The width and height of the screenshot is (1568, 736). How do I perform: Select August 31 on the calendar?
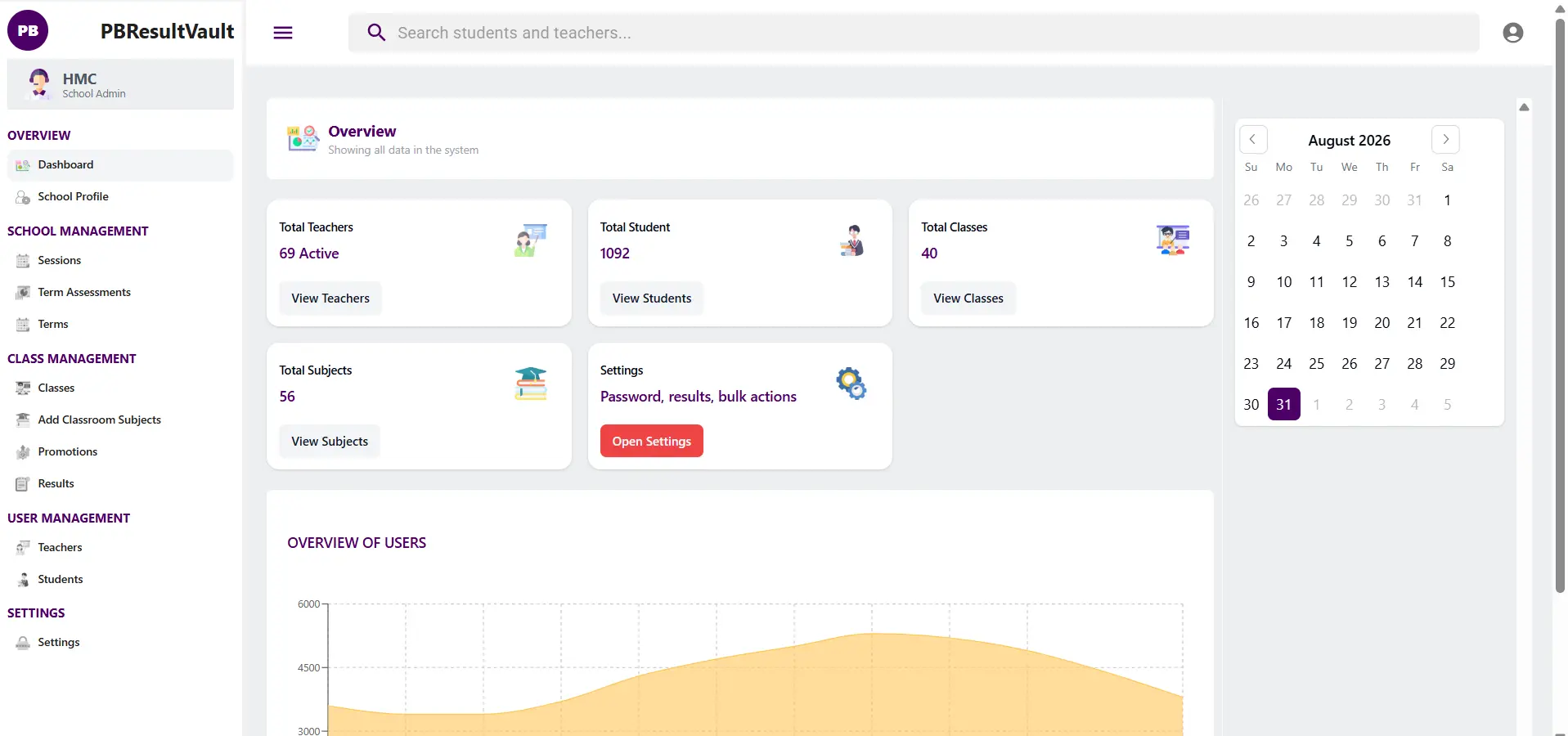click(1284, 405)
